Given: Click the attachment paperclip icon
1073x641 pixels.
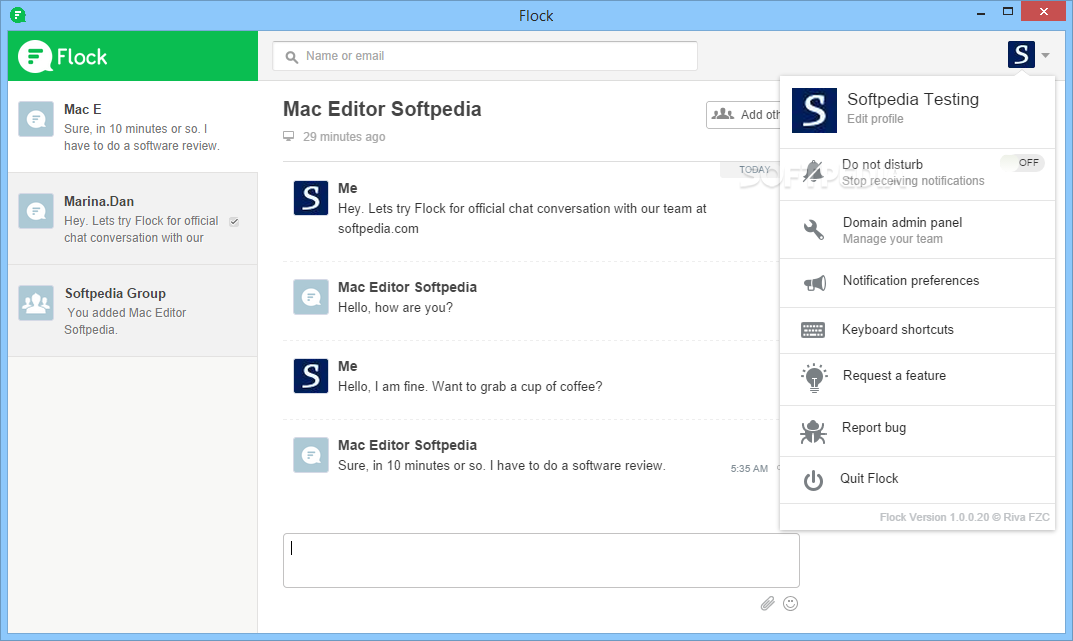Looking at the screenshot, I should point(767,603).
